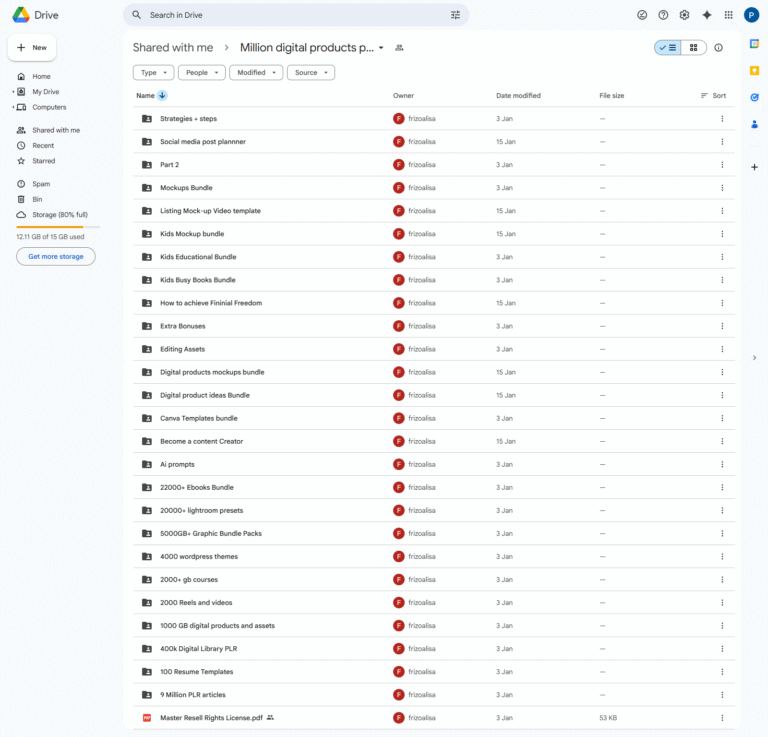Switch to list layout view
The image size is (768, 737).
(668, 47)
